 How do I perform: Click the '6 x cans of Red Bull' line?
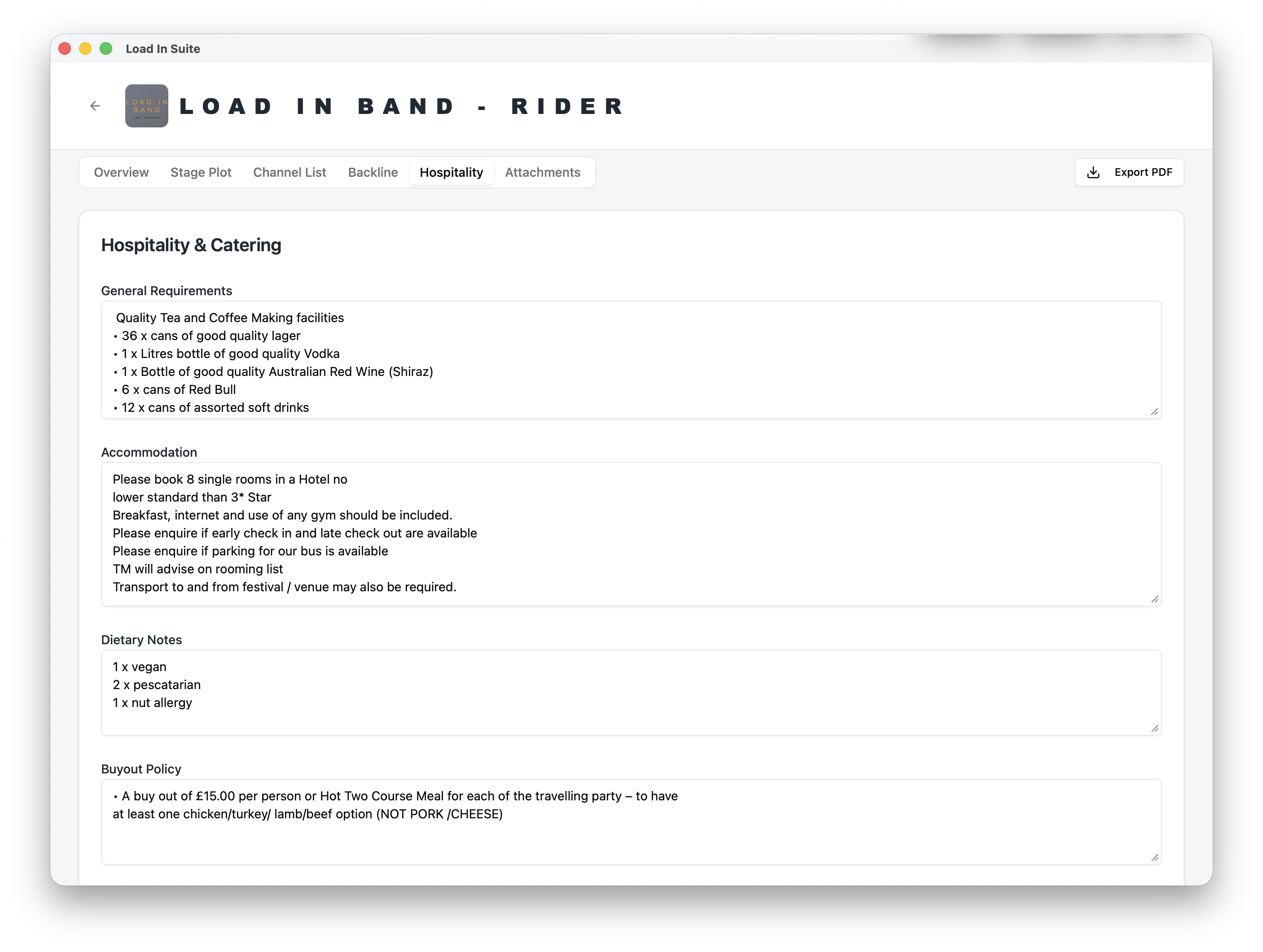click(174, 390)
